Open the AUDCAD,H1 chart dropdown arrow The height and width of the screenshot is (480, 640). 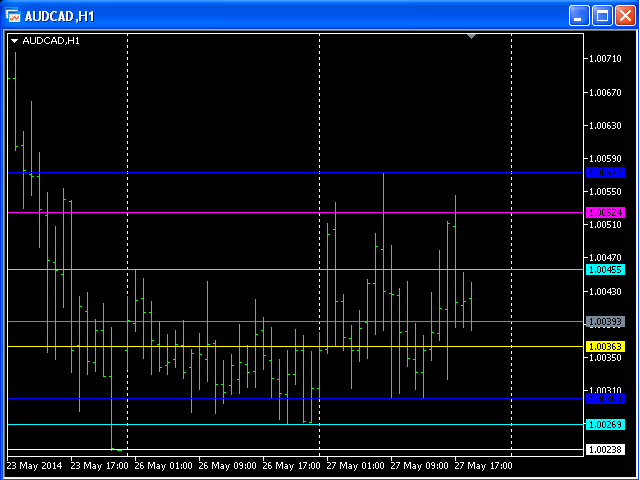(14, 41)
